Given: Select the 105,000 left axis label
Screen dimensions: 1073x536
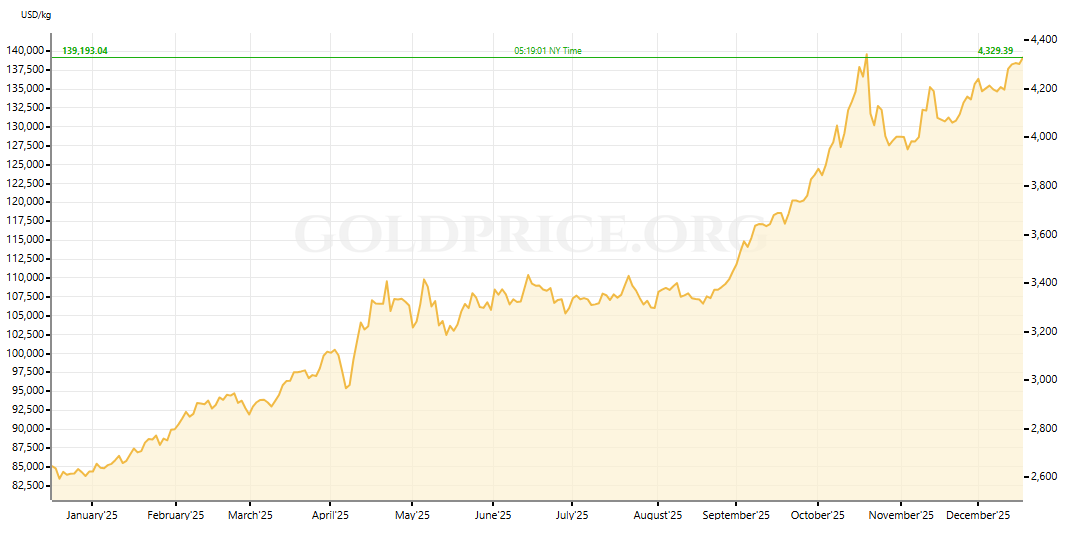Looking at the screenshot, I should tap(25, 316).
